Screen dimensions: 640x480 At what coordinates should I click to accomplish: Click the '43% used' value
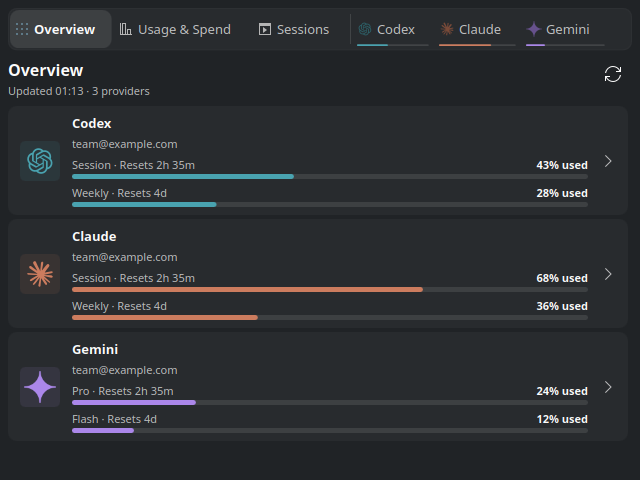[562, 165]
